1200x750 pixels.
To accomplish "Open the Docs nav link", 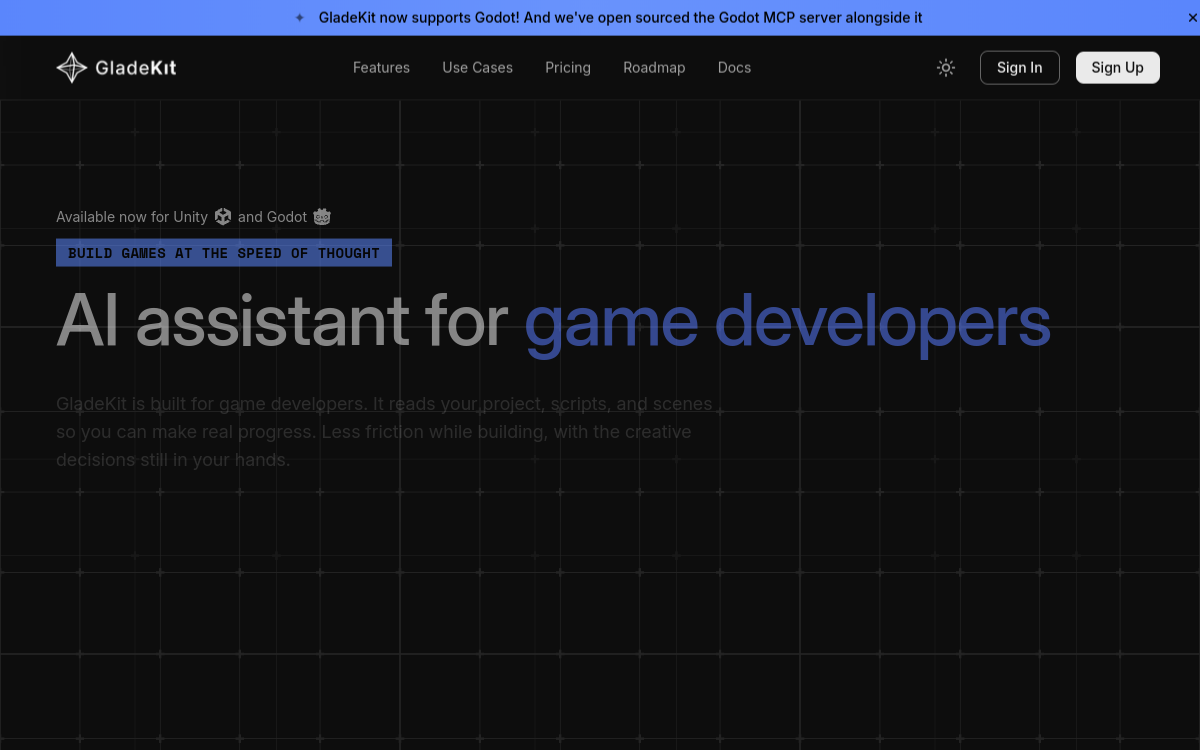I will coord(734,68).
